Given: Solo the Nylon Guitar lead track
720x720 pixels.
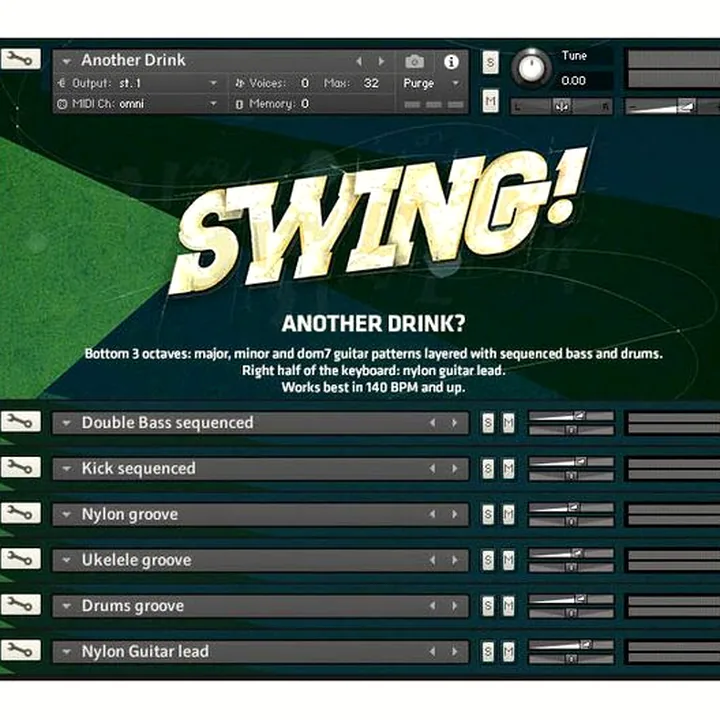Looking at the screenshot, I should (488, 652).
